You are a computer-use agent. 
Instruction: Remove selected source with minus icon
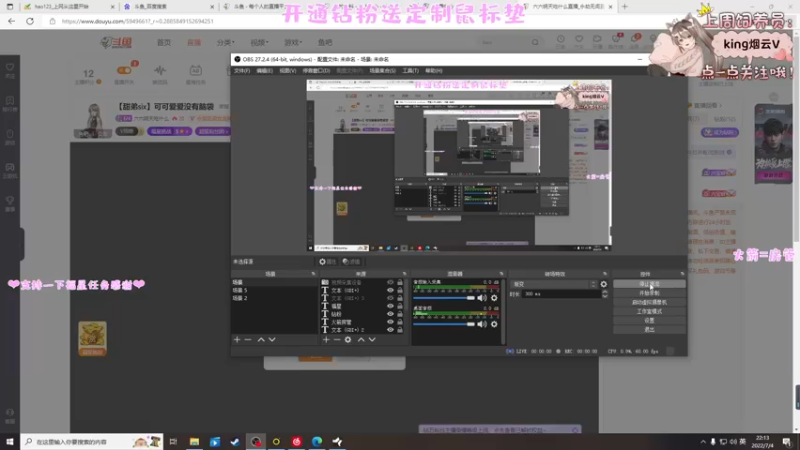coord(337,340)
